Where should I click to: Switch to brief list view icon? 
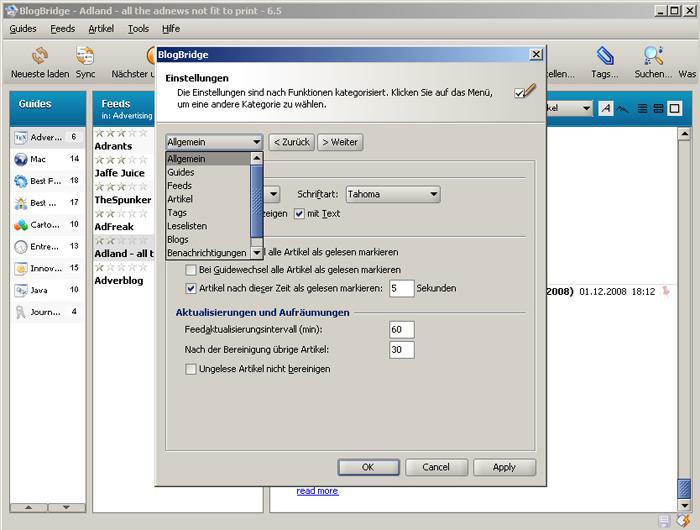point(642,108)
